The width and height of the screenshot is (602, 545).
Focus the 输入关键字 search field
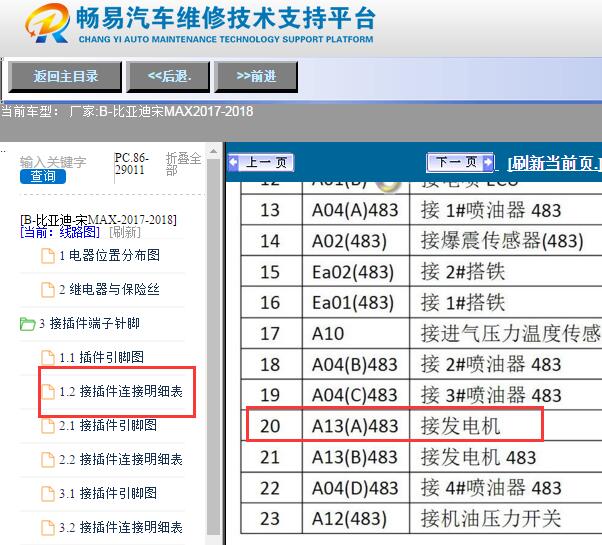(x=53, y=162)
